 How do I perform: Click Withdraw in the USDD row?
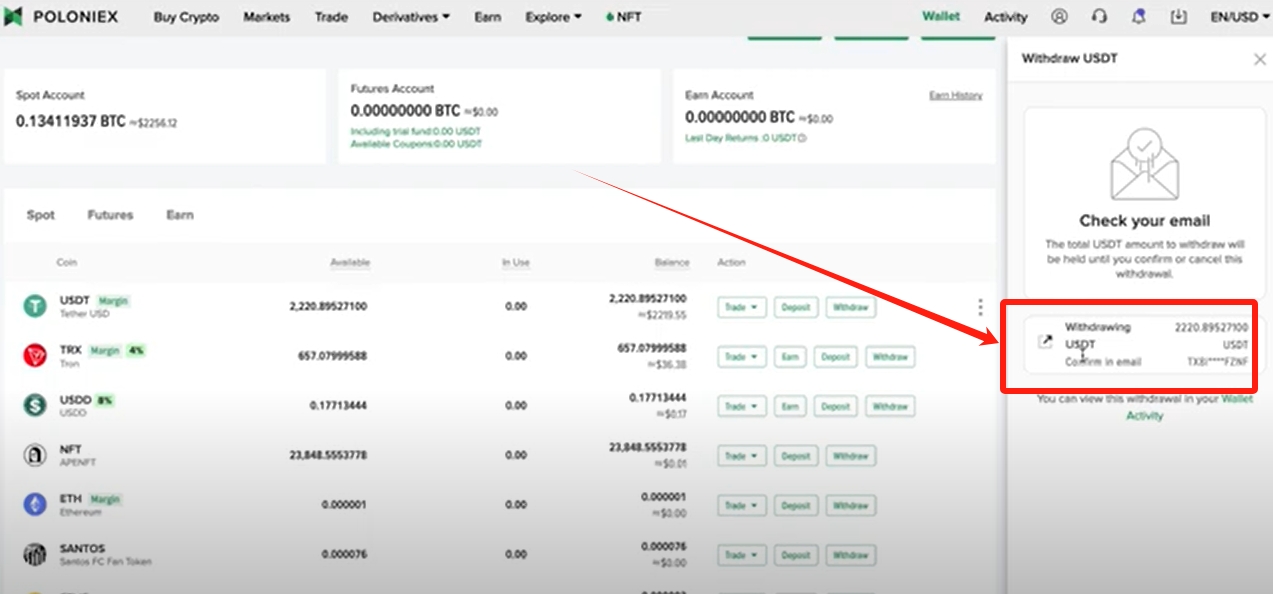[890, 406]
